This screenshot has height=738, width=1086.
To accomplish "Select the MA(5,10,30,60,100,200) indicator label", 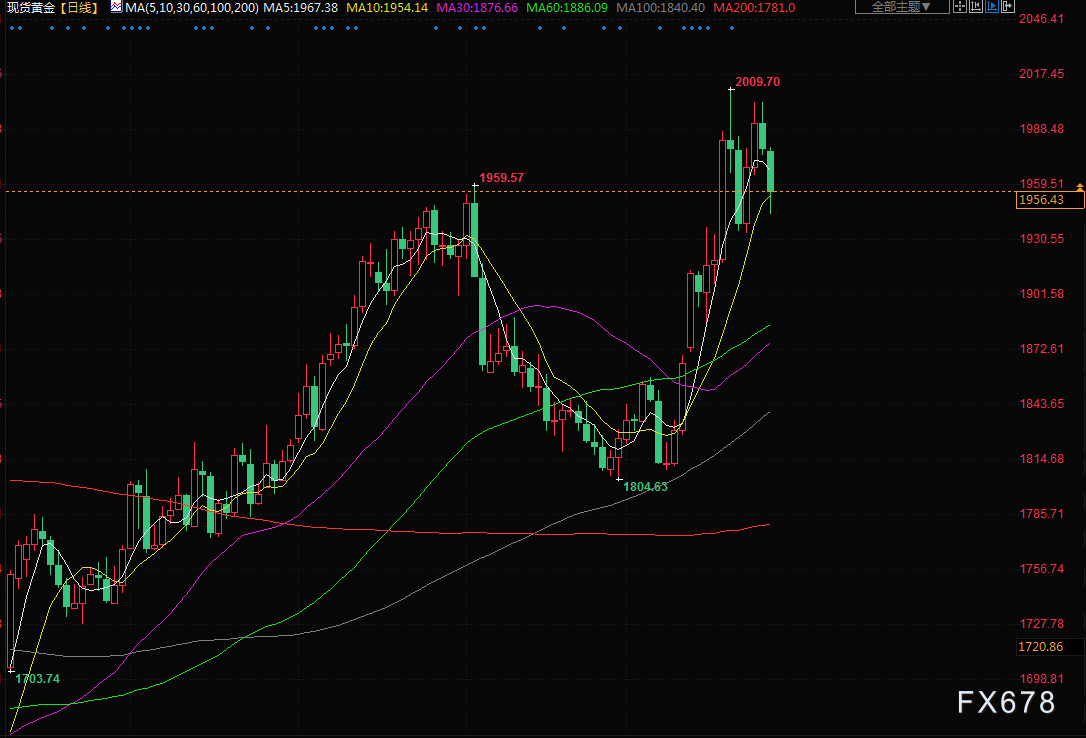I will click(192, 7).
